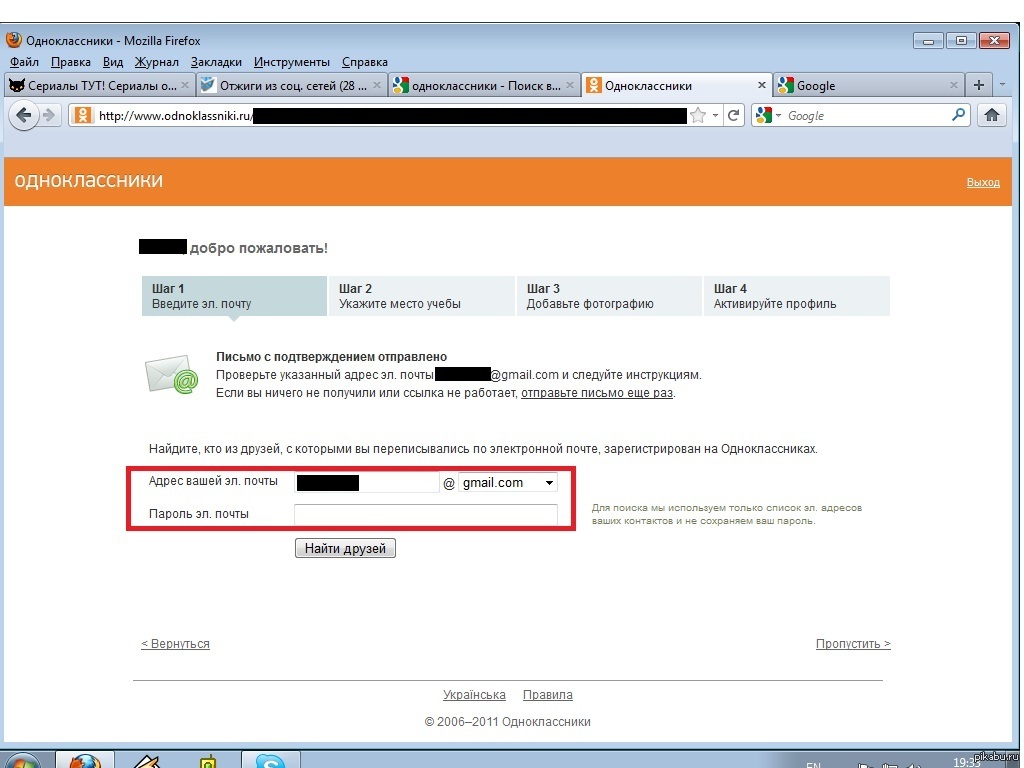1024x768 pixels.
Task: Open the gmail.com domain dropdown
Action: tap(507, 483)
